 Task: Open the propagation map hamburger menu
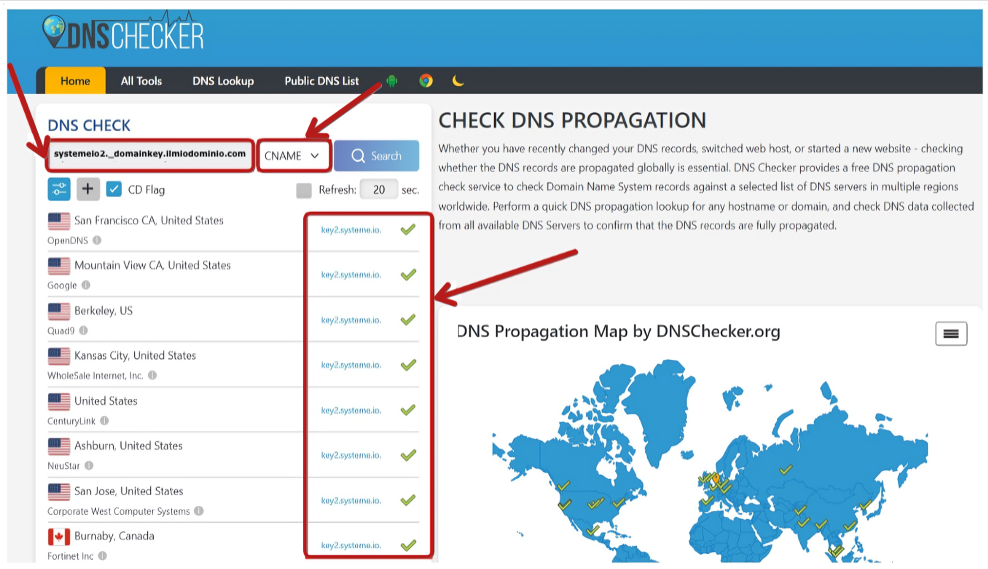click(x=951, y=333)
